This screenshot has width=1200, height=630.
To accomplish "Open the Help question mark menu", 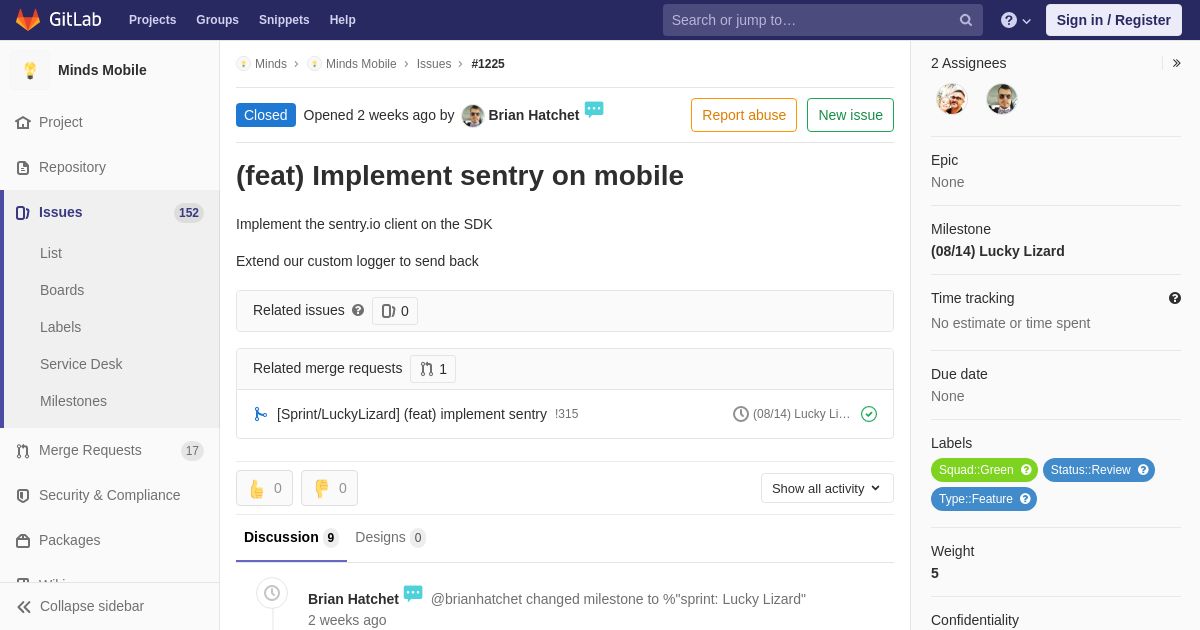I will (1016, 20).
